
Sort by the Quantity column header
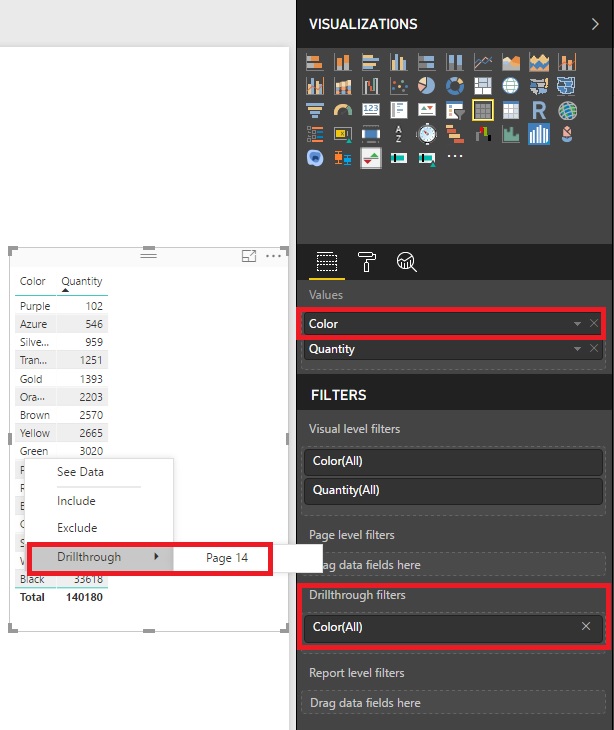click(x=82, y=282)
